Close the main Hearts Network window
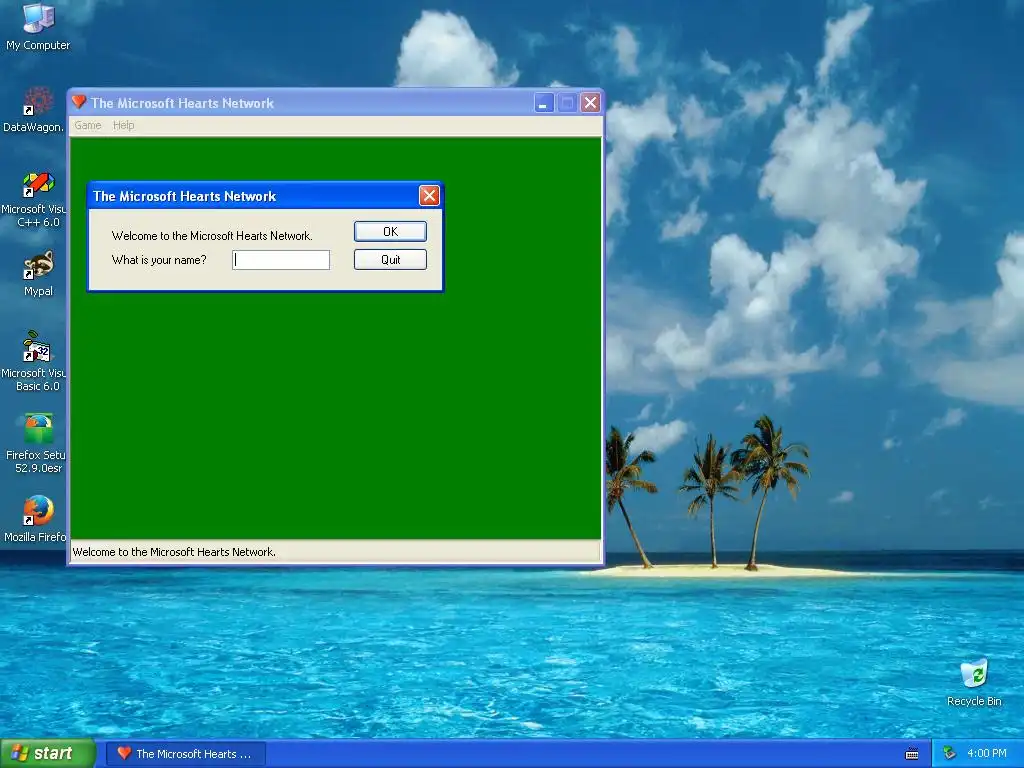Image resolution: width=1024 pixels, height=768 pixels. [x=590, y=103]
